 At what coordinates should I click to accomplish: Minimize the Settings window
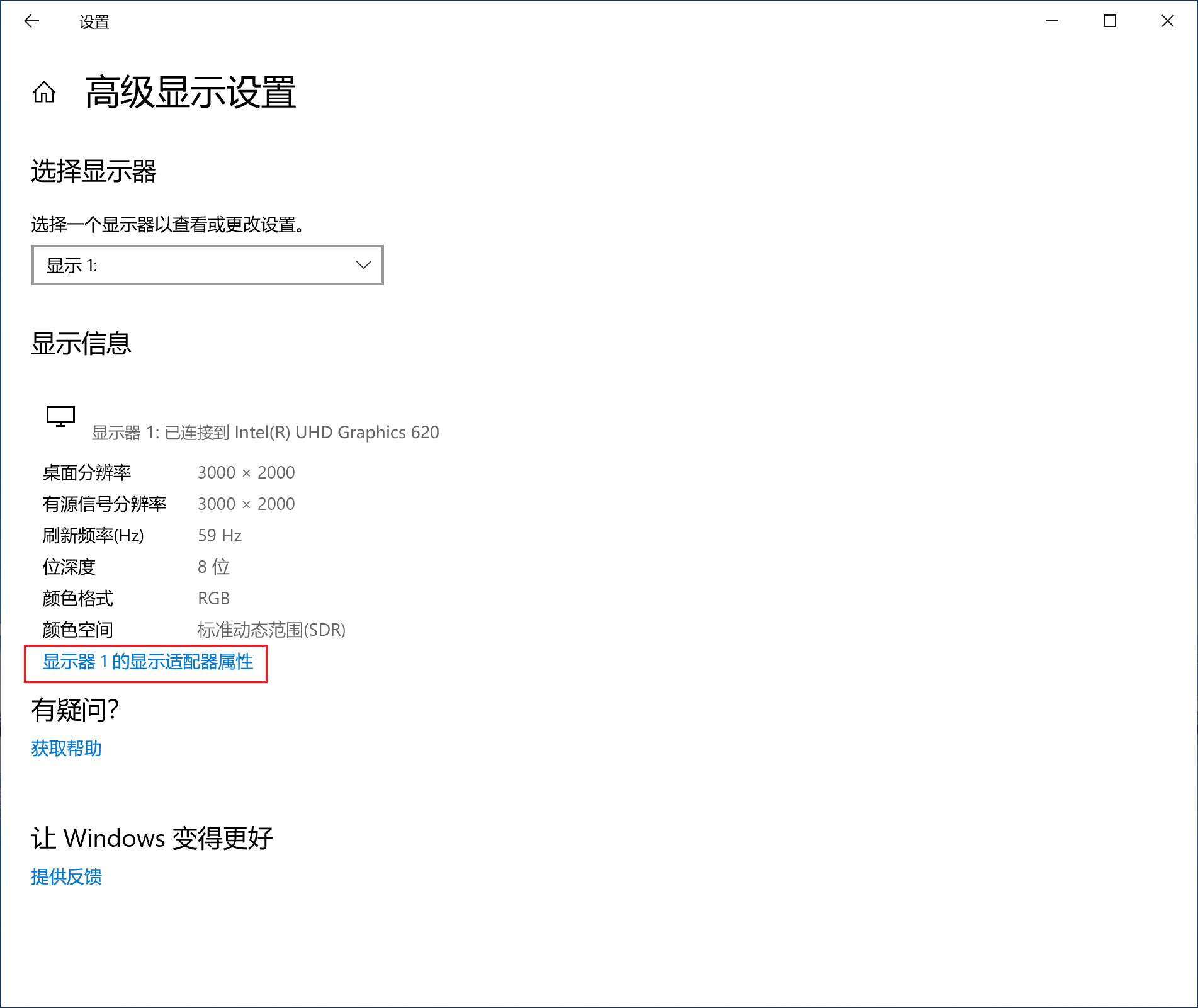(1051, 21)
